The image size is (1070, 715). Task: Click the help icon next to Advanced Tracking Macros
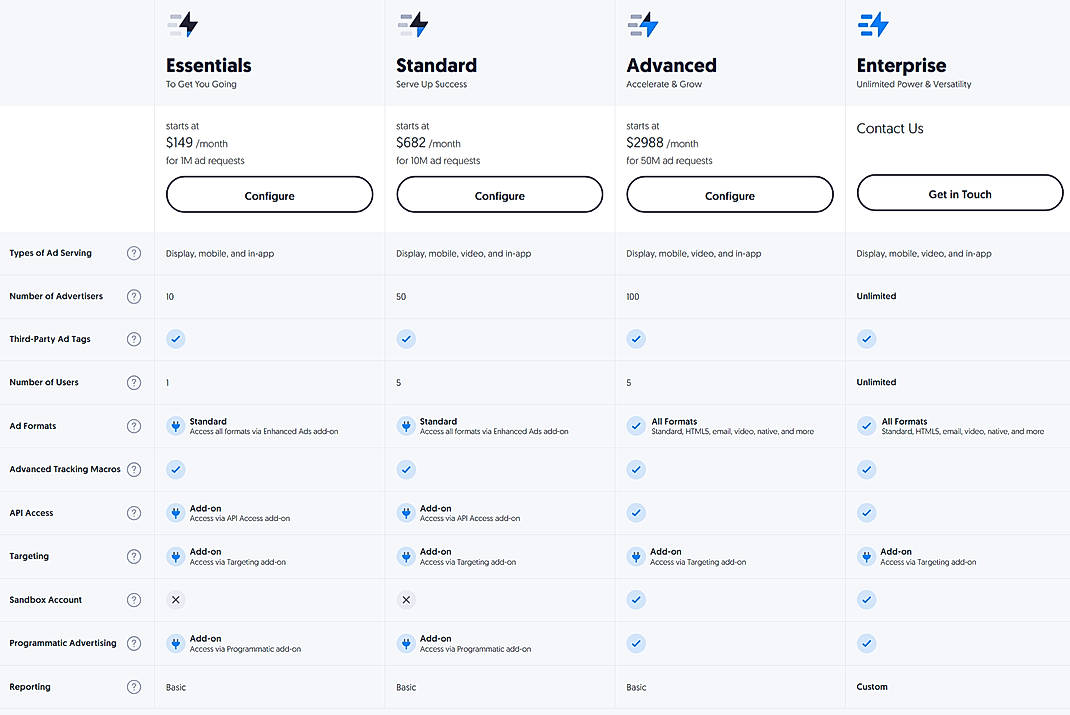pyautogui.click(x=134, y=469)
